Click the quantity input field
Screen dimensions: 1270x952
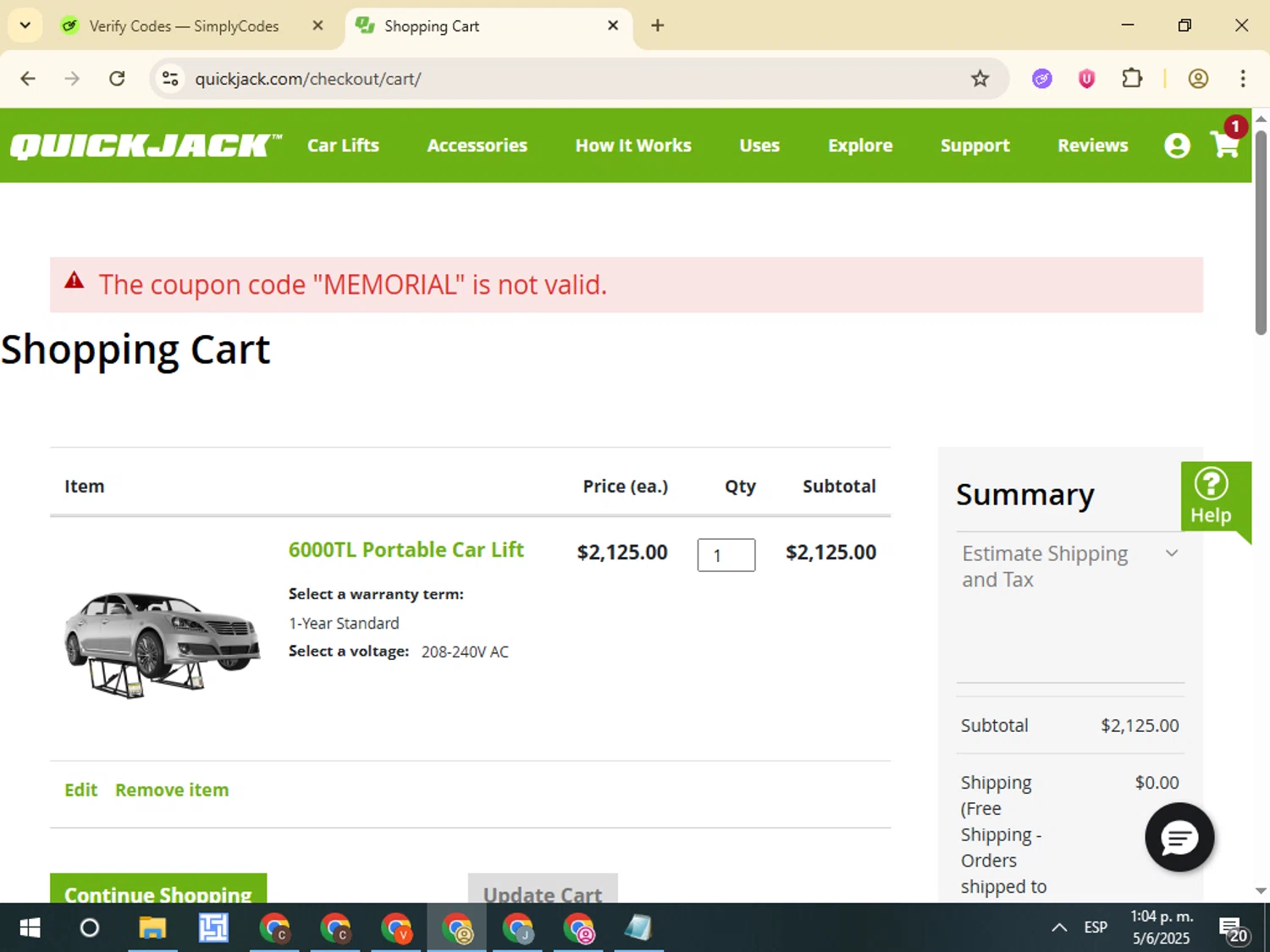[726, 555]
